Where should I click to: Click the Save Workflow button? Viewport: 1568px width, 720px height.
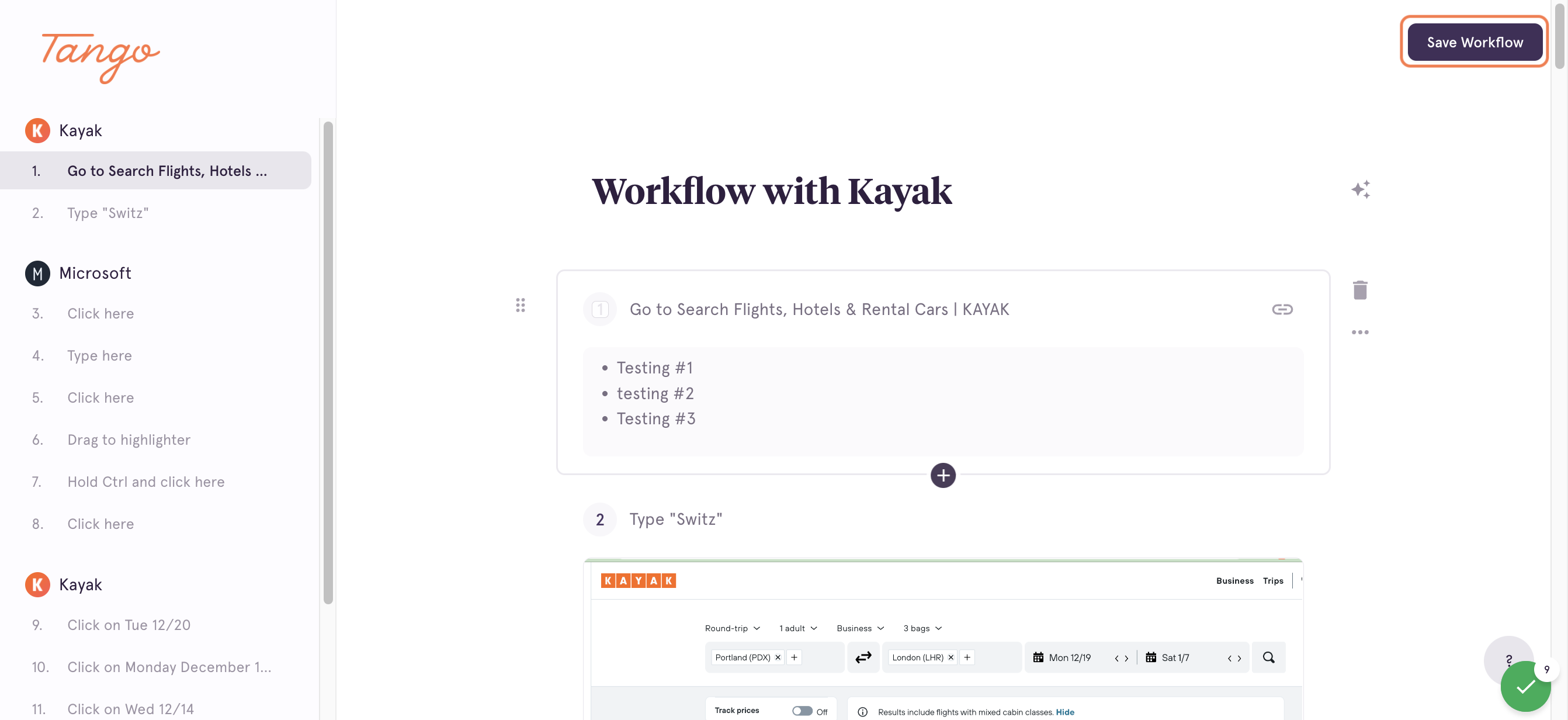coord(1475,42)
